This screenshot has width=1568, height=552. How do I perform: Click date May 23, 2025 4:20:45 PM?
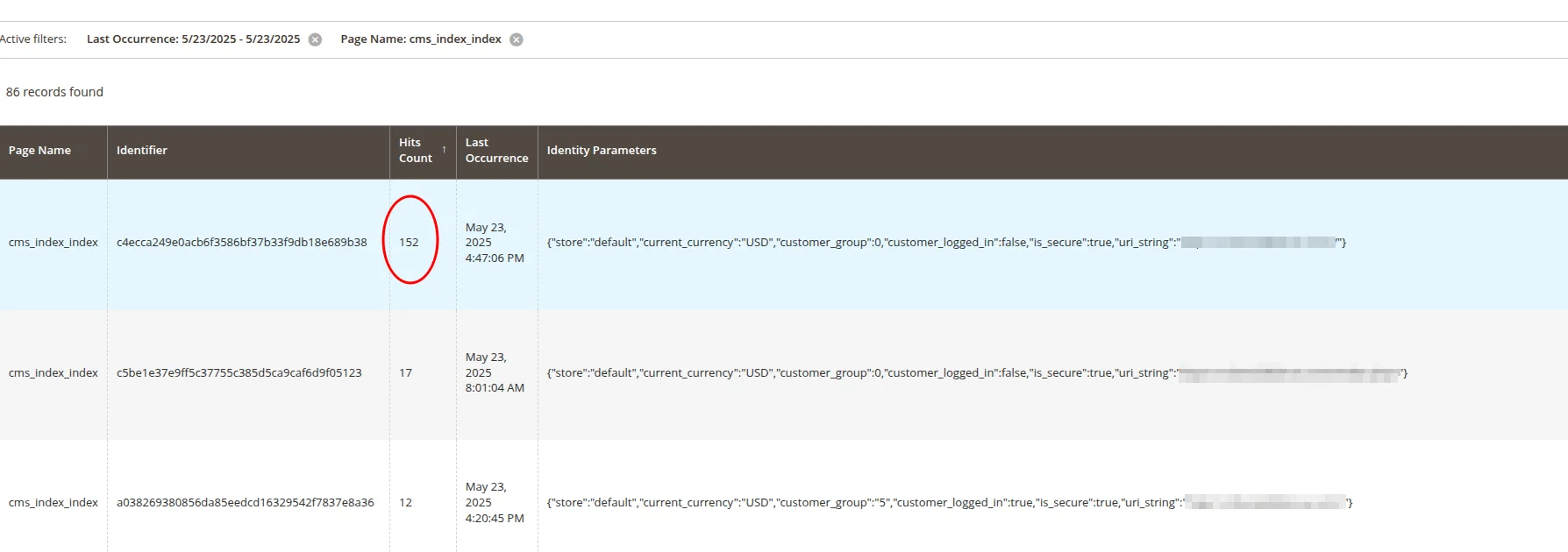click(495, 503)
